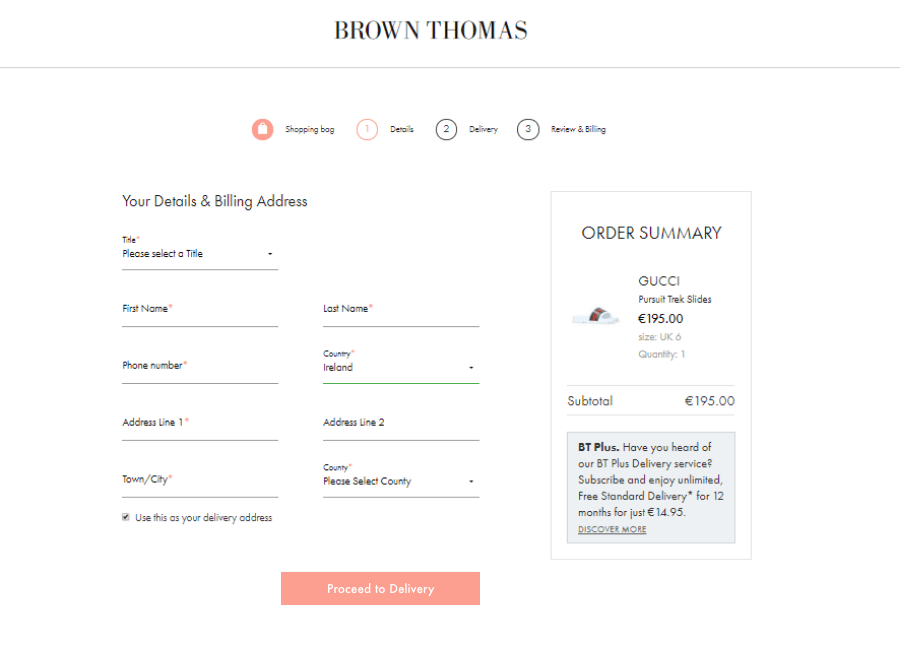
Task: Uncheck 'Use this as your delivery address'
Action: click(x=127, y=517)
